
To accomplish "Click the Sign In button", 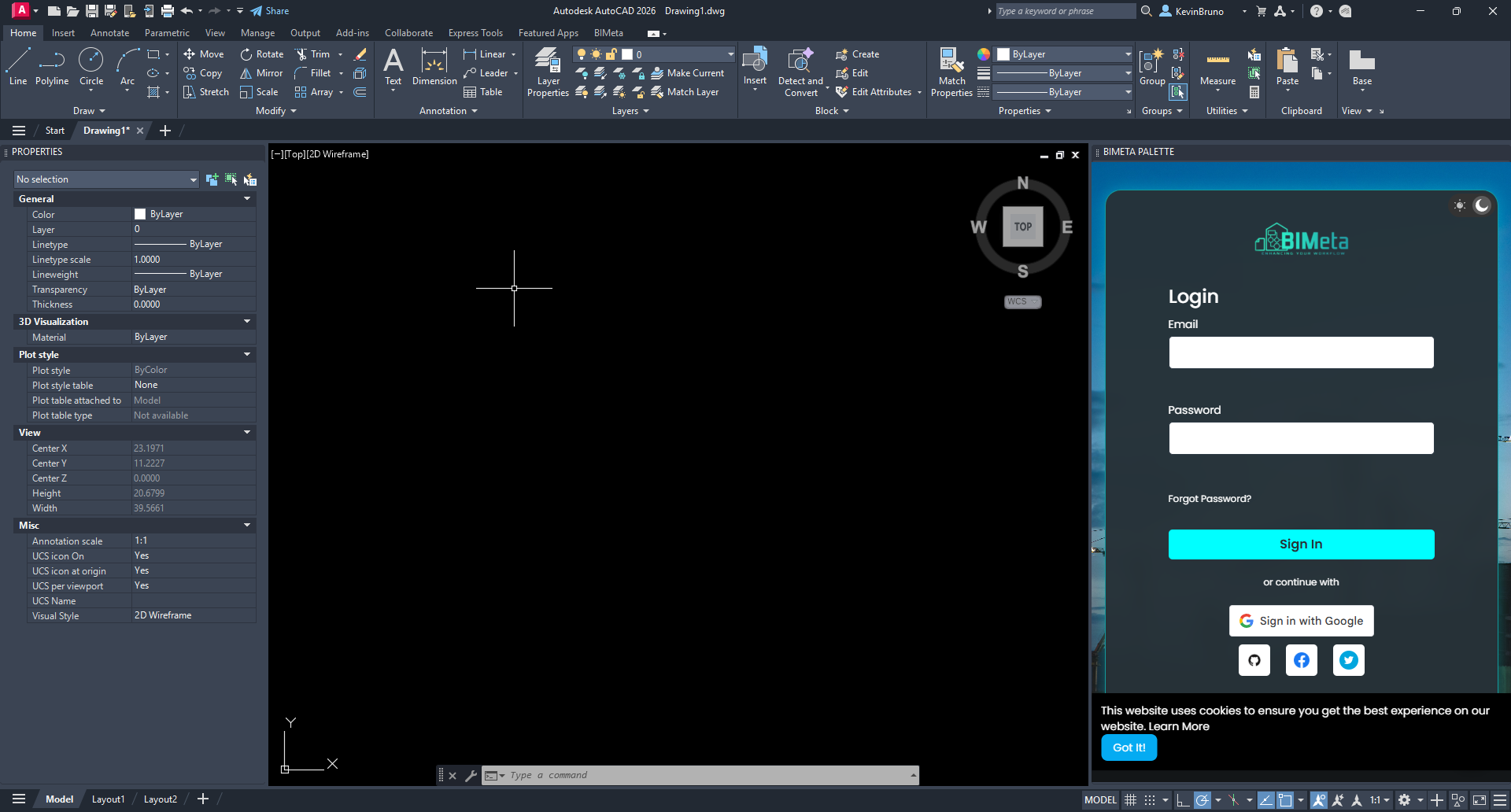I will coord(1301,544).
